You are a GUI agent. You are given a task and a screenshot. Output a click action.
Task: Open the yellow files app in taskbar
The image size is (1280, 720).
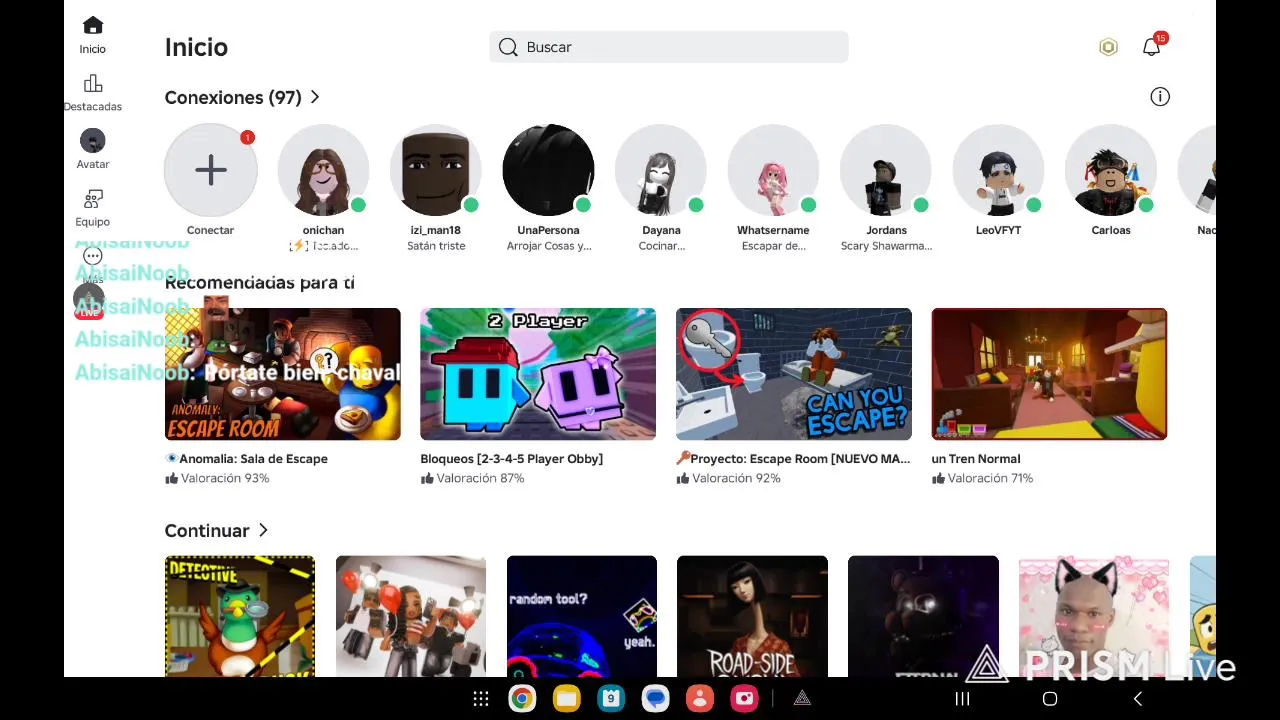point(566,699)
